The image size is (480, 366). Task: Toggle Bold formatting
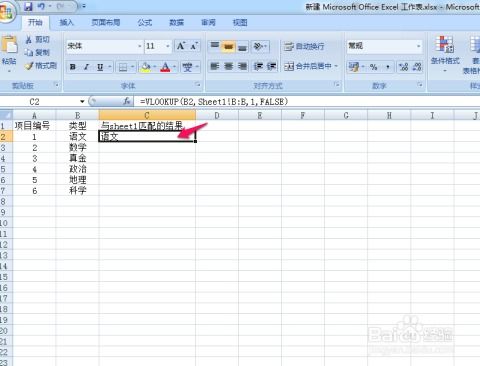coord(73,67)
